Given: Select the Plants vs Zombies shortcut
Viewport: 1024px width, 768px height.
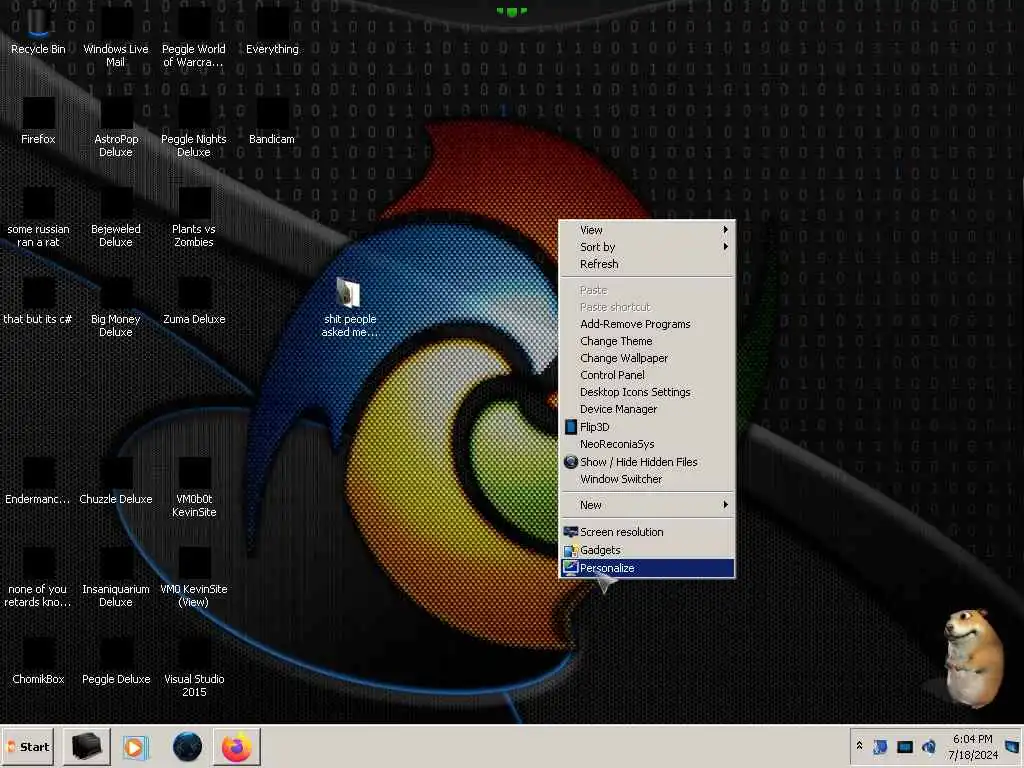Looking at the screenshot, I should pyautogui.click(x=193, y=217).
